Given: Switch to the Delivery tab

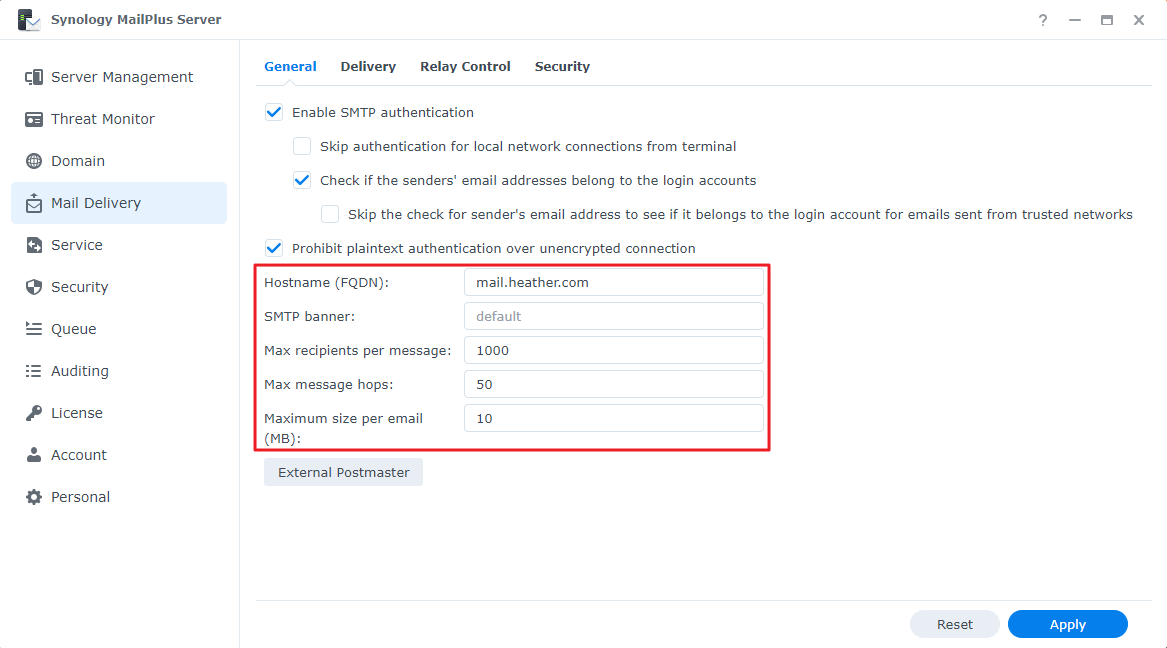Looking at the screenshot, I should pyautogui.click(x=367, y=66).
